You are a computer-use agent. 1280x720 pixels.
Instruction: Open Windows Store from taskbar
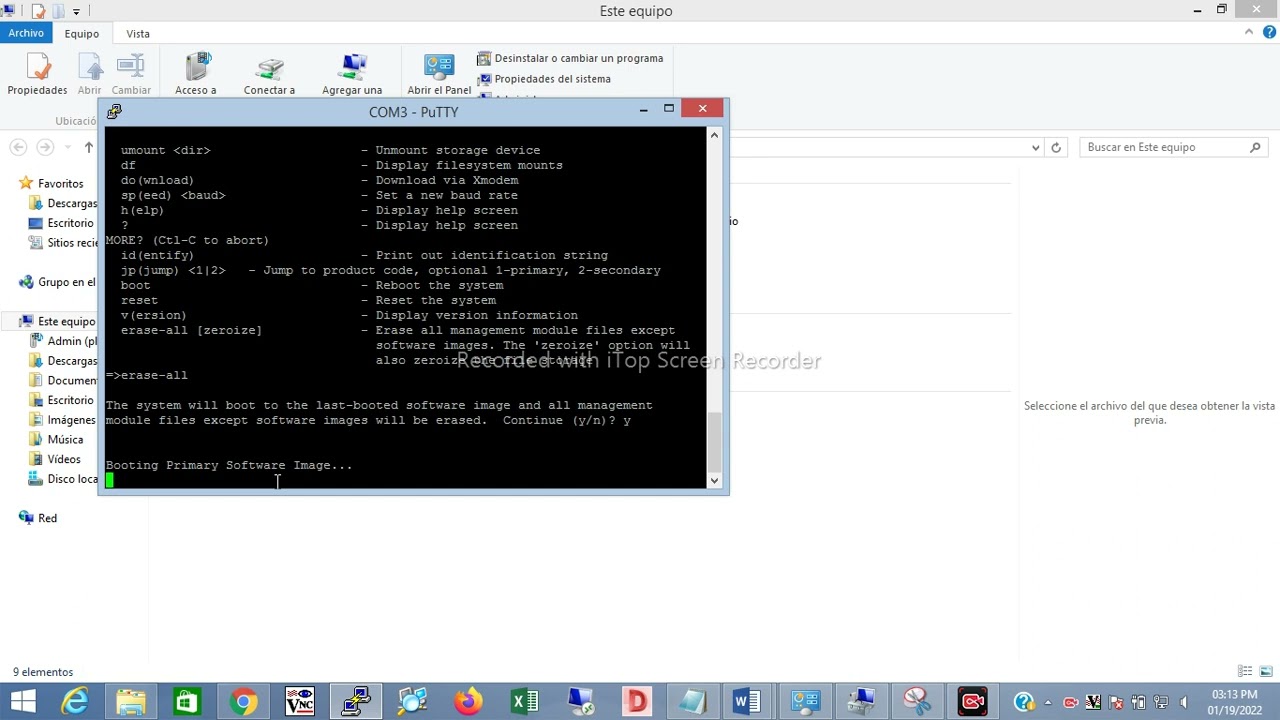[187, 701]
